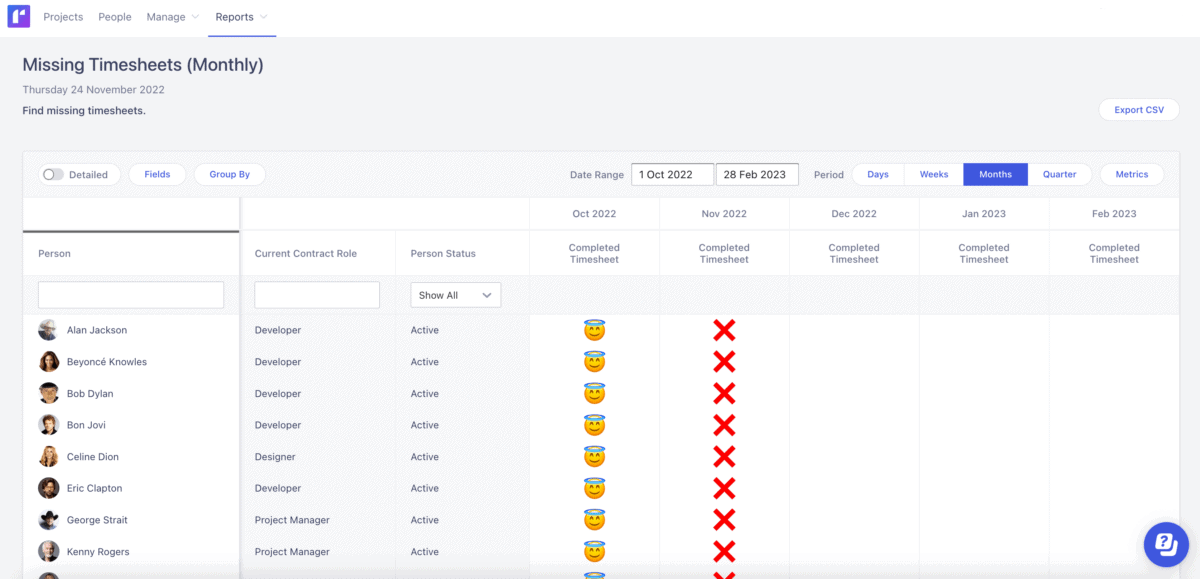Click the Export CSV button
This screenshot has height=579, width=1200.
[1138, 109]
